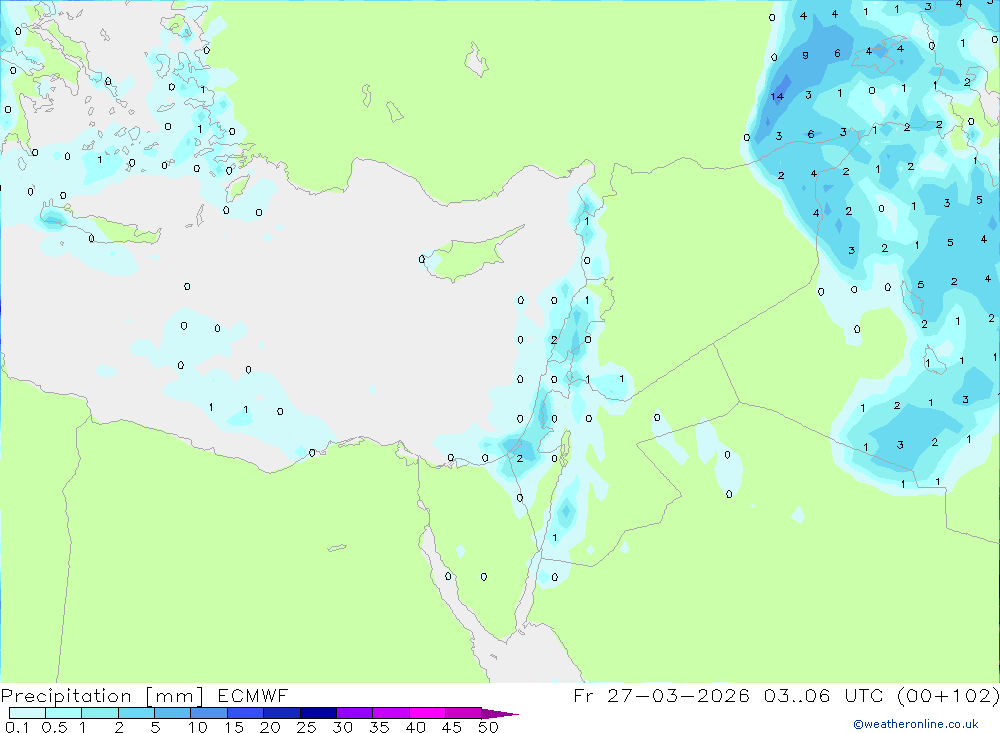This screenshot has height=733, width=1000.
Task: Click the '9' precipitation value on map
Action: (805, 56)
